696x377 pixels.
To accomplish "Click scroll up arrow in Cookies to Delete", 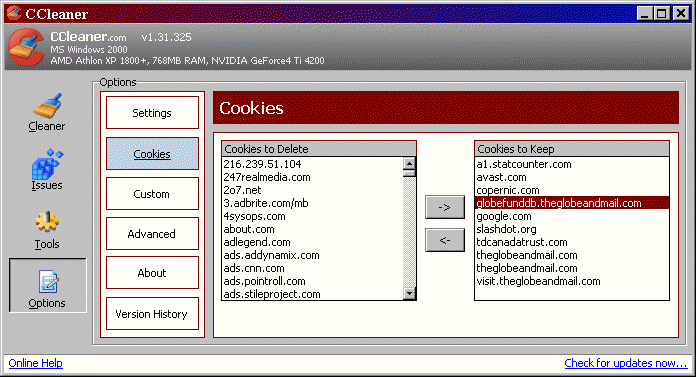I will coord(409,163).
